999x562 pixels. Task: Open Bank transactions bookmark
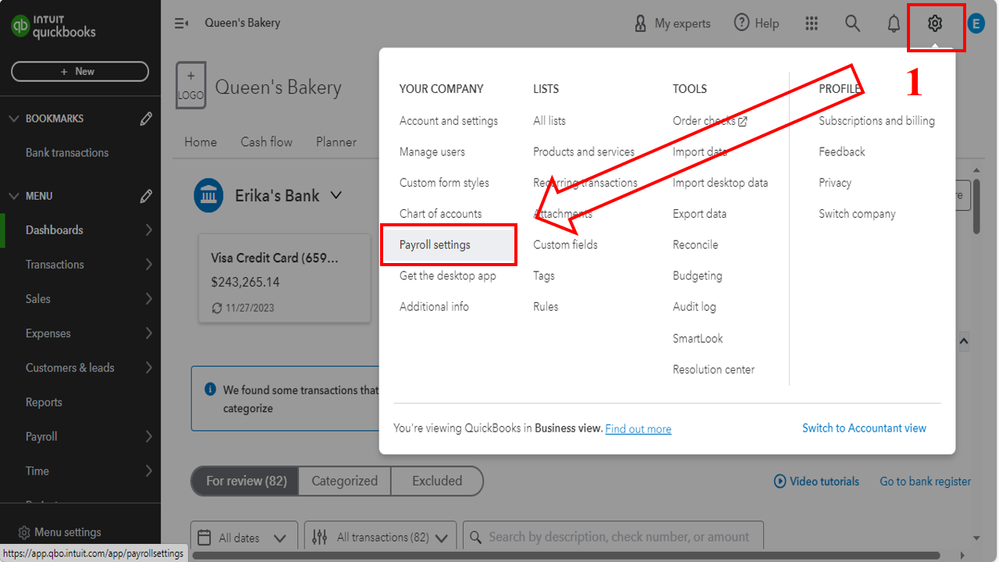click(x=67, y=153)
